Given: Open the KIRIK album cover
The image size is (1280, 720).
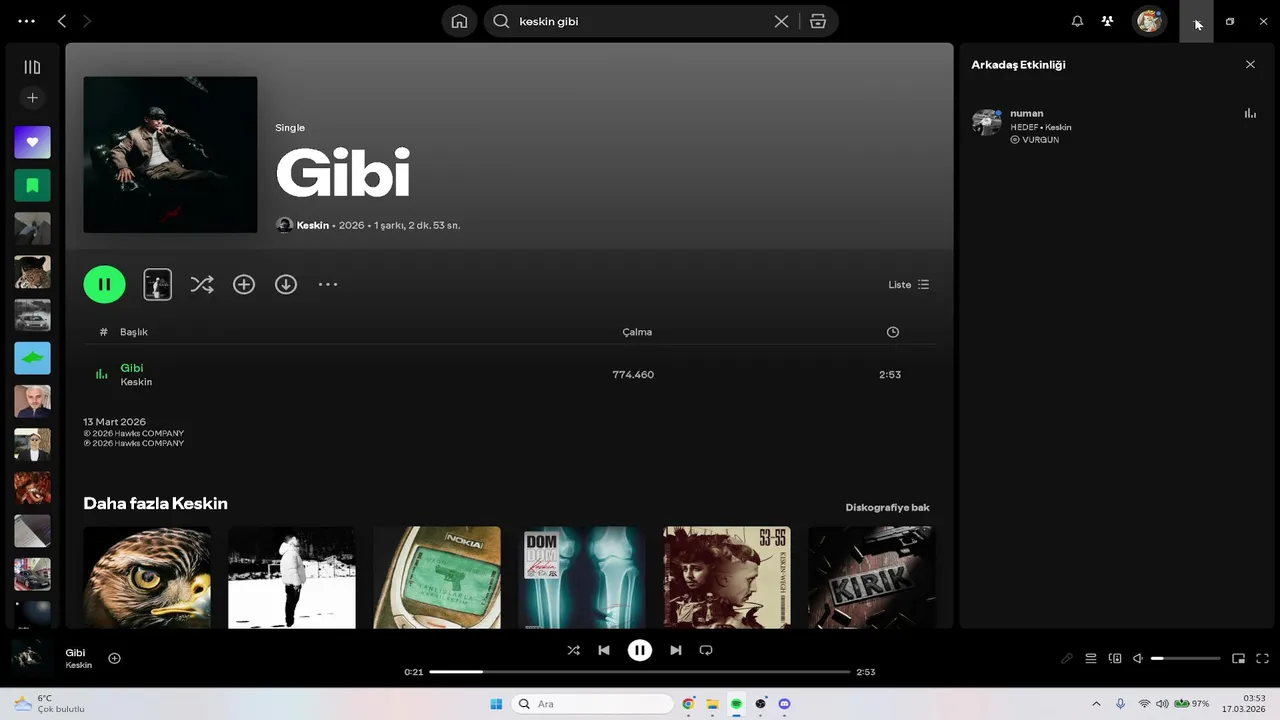Looking at the screenshot, I should 872,578.
